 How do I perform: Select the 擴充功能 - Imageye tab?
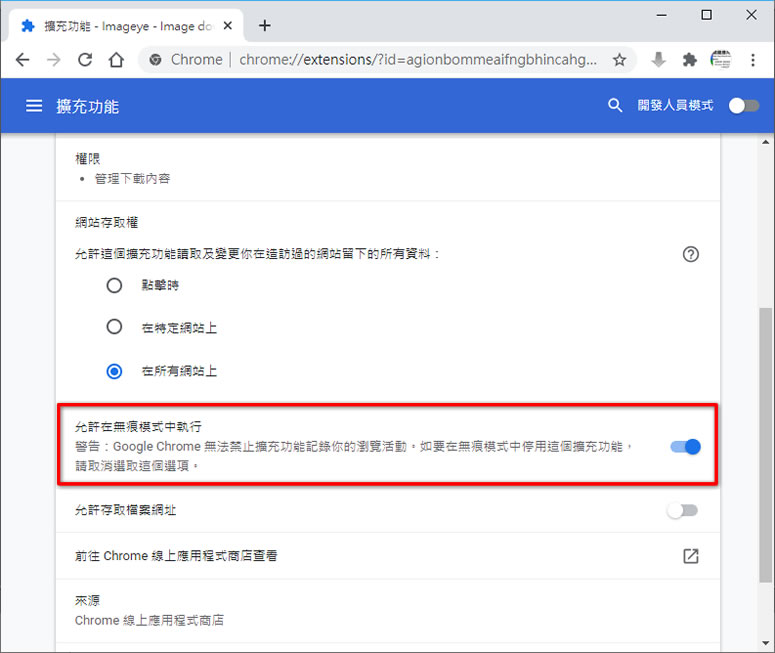pyautogui.click(x=124, y=26)
